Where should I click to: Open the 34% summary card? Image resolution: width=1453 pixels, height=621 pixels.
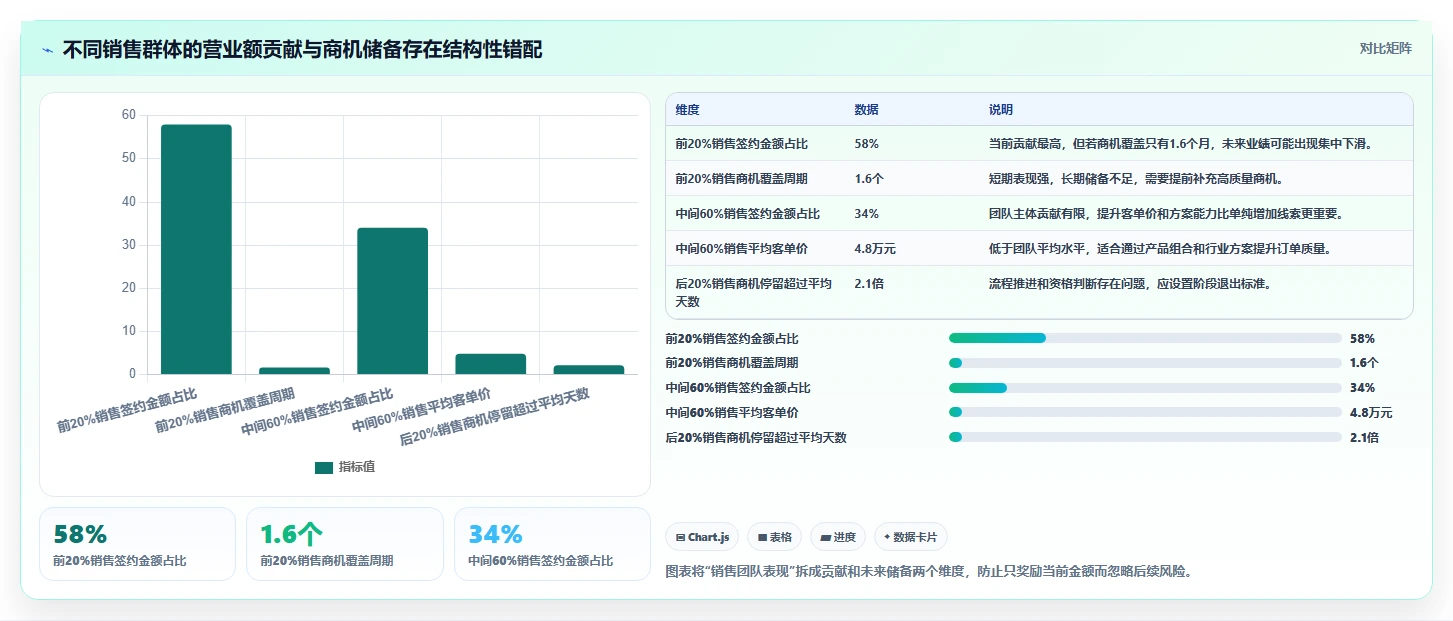(552, 544)
